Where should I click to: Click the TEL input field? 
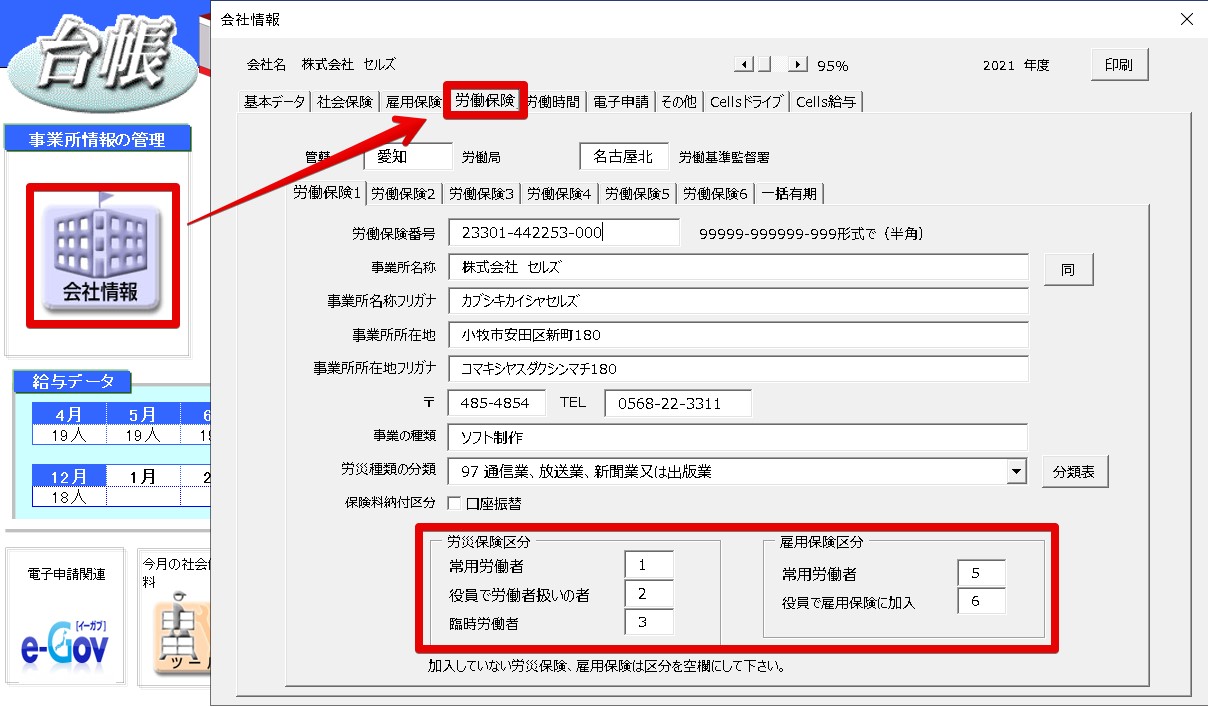[678, 403]
